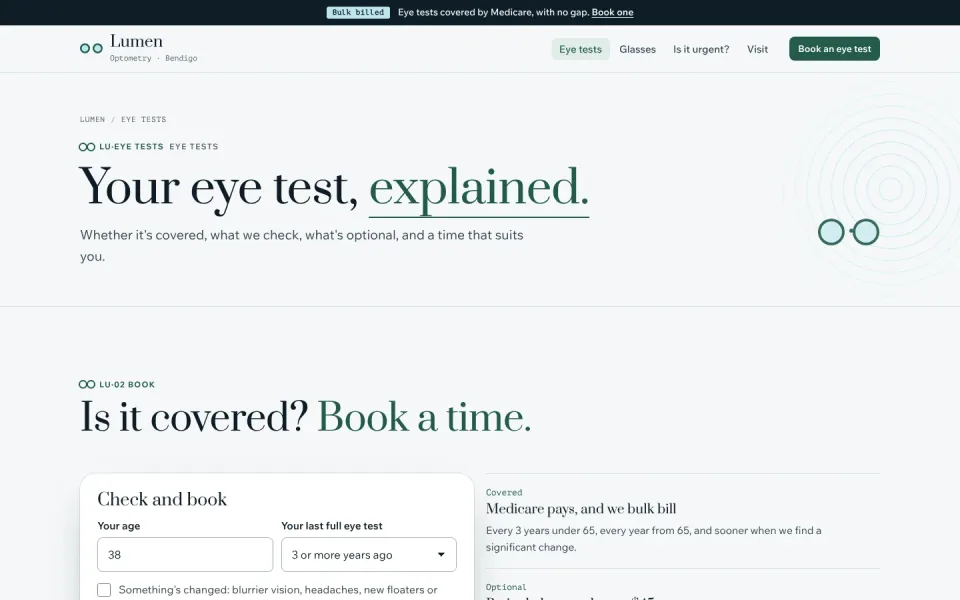
Task: Focus the Your age input field
Action: [185, 555]
